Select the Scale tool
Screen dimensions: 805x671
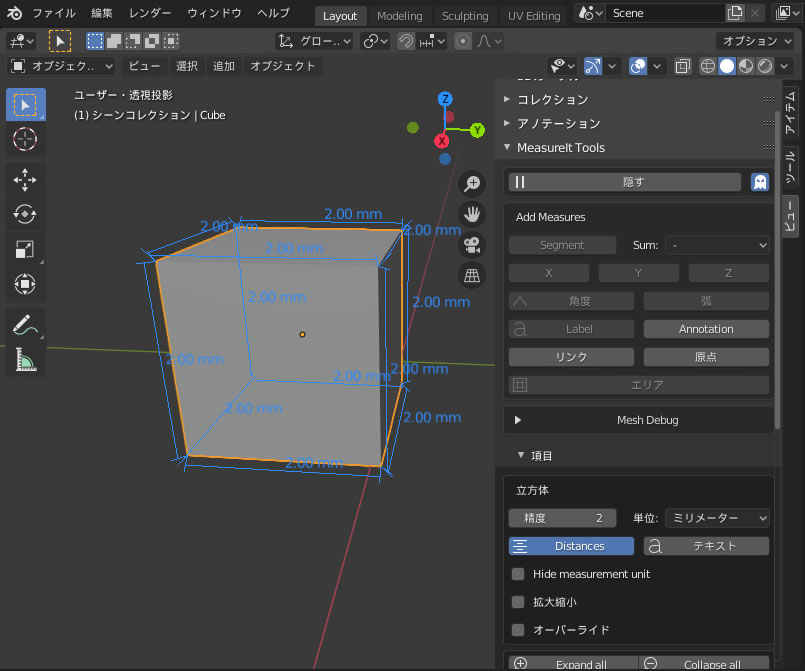pos(25,249)
